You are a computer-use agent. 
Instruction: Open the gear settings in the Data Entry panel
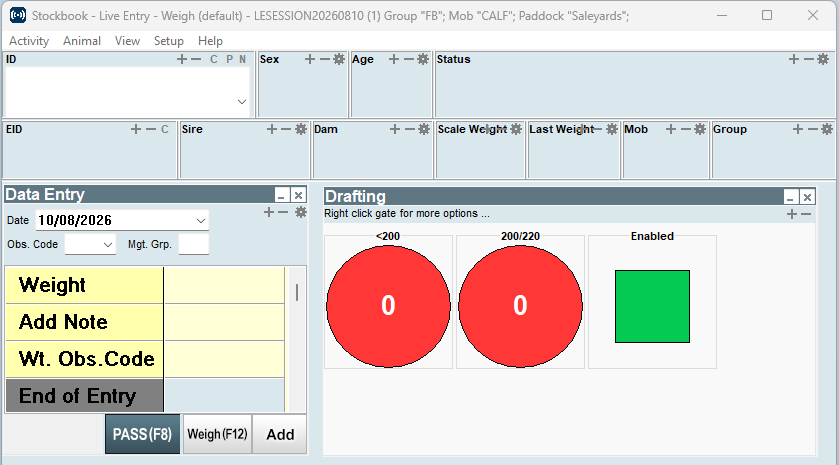(x=301, y=212)
